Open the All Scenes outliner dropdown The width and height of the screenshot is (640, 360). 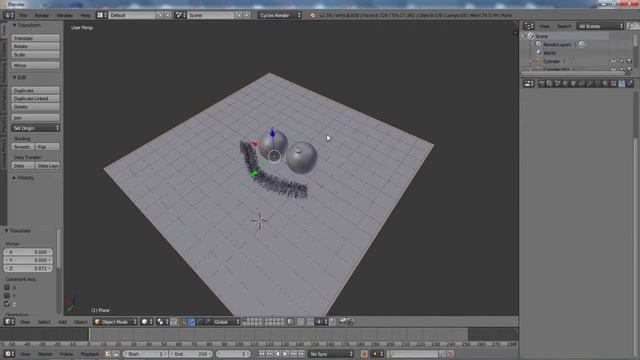click(x=600, y=26)
